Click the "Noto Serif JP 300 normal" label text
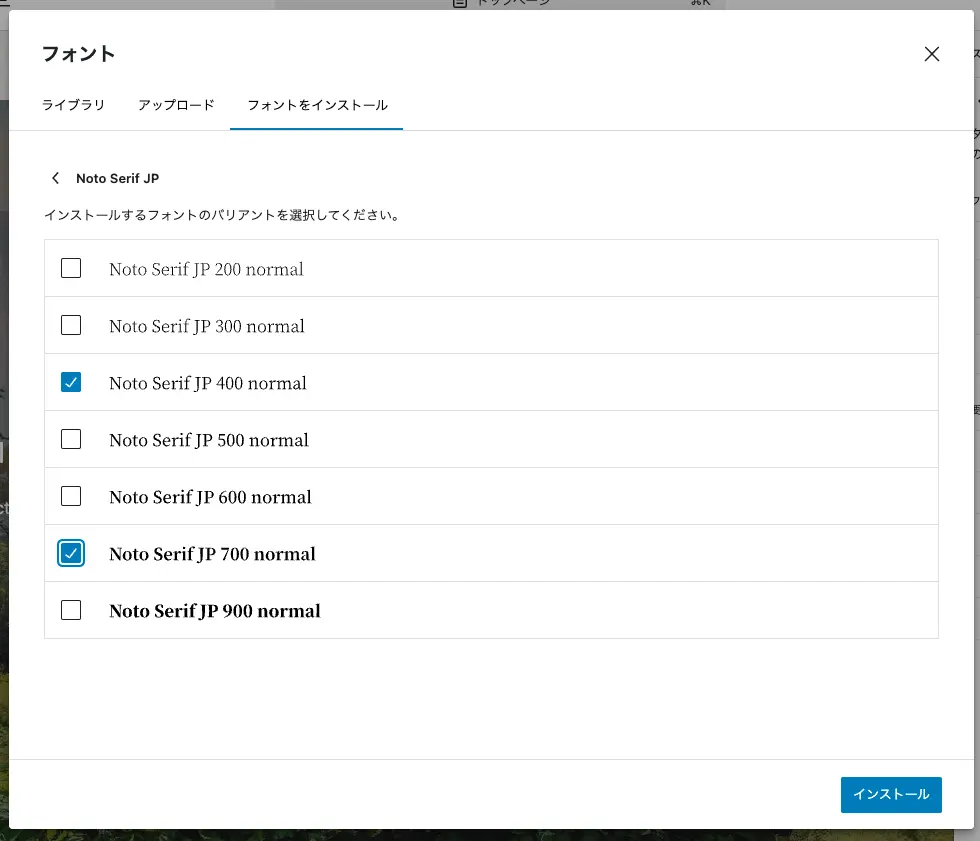 pyautogui.click(x=207, y=326)
